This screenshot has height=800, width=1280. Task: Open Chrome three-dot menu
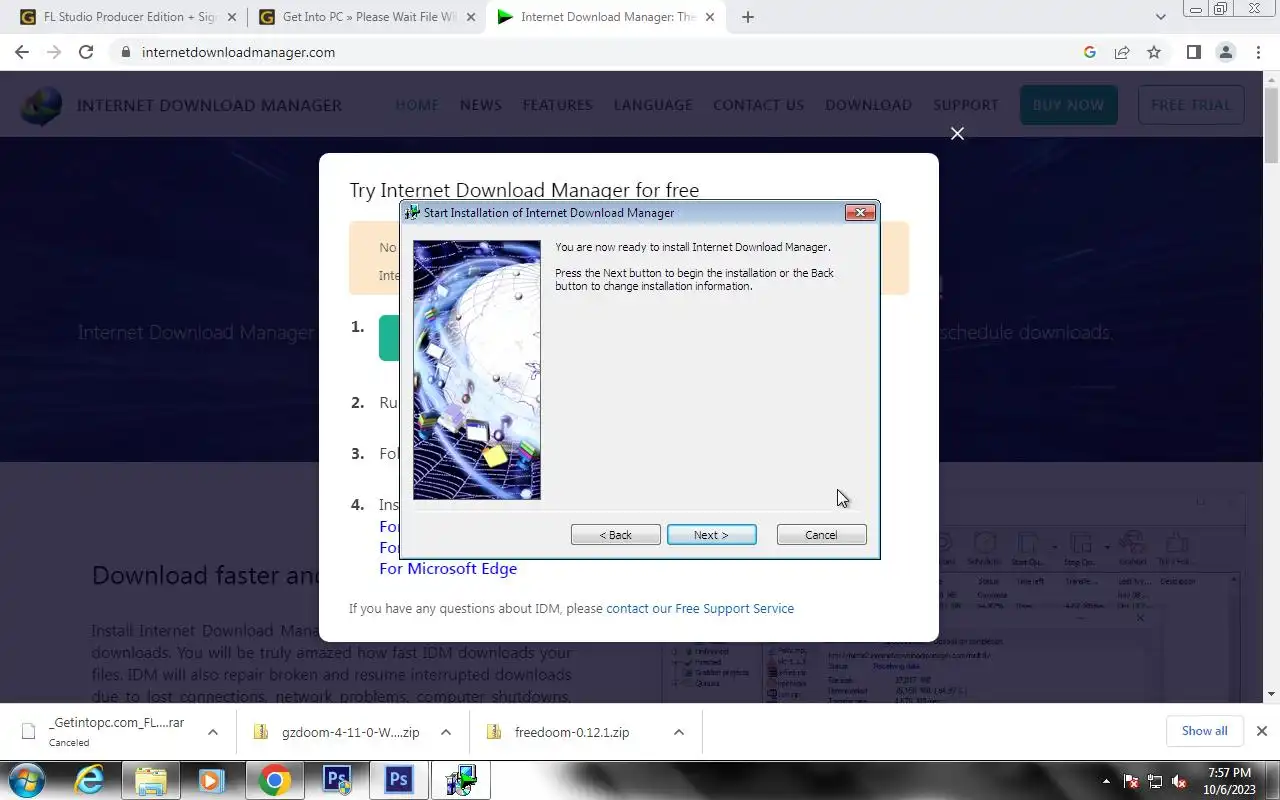[x=1258, y=52]
